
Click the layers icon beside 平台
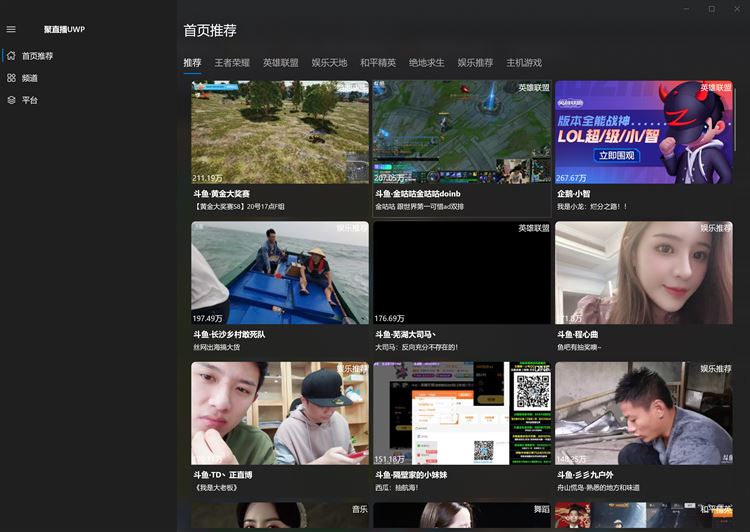[x=11, y=100]
